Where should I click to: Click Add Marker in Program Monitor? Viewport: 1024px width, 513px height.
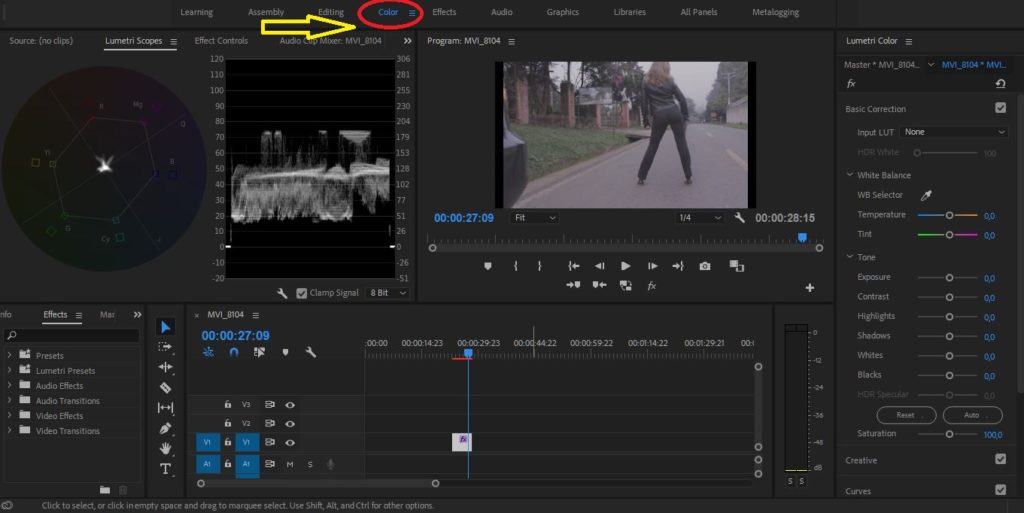(x=487, y=266)
